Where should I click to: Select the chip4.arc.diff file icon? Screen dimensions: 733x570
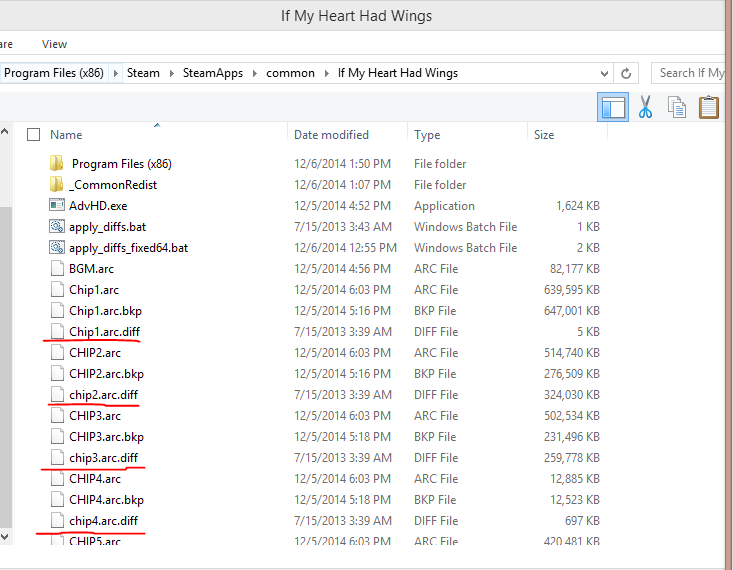tap(57, 520)
